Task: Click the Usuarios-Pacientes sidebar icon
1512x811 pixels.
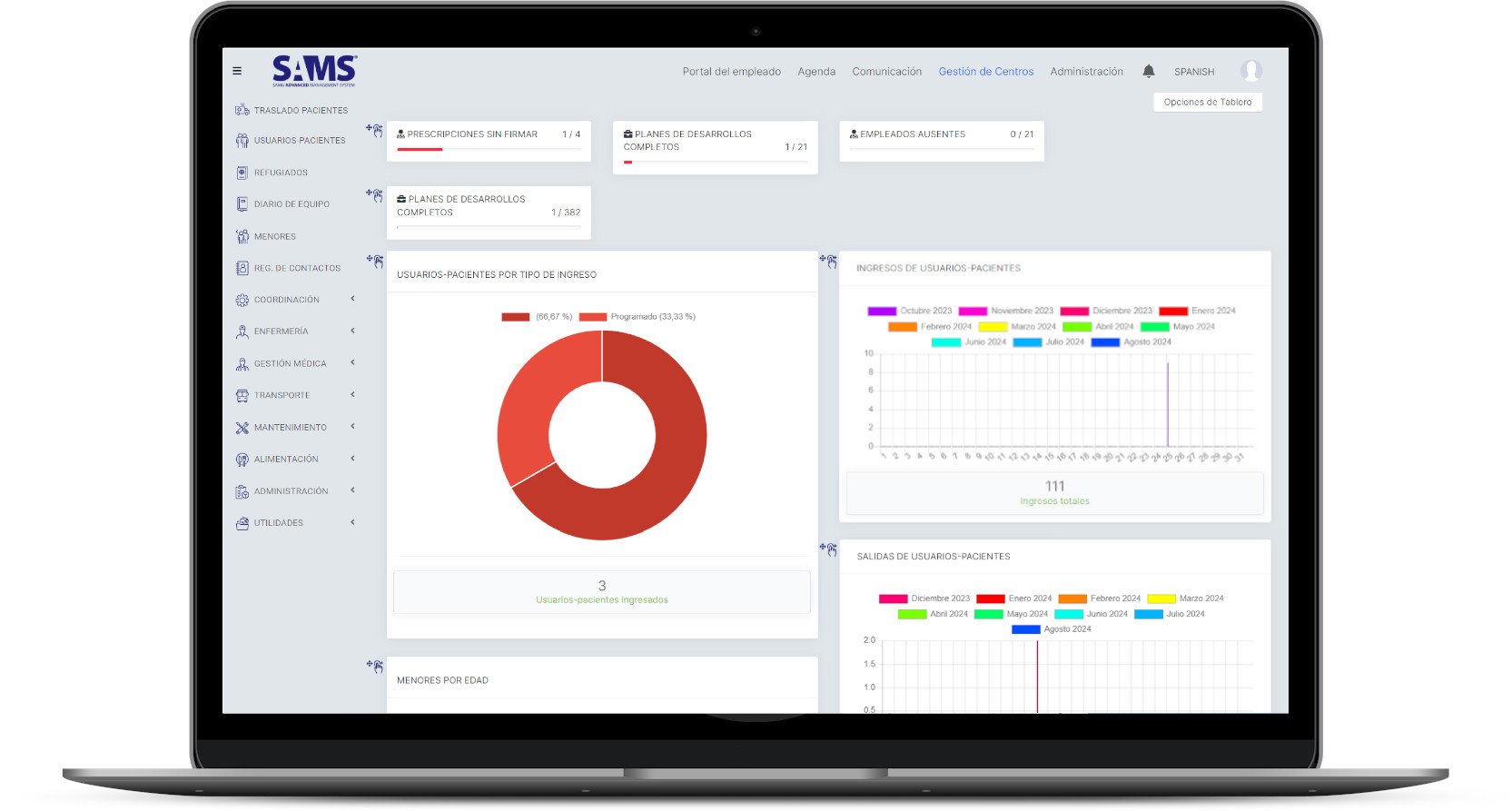Action: (242, 141)
